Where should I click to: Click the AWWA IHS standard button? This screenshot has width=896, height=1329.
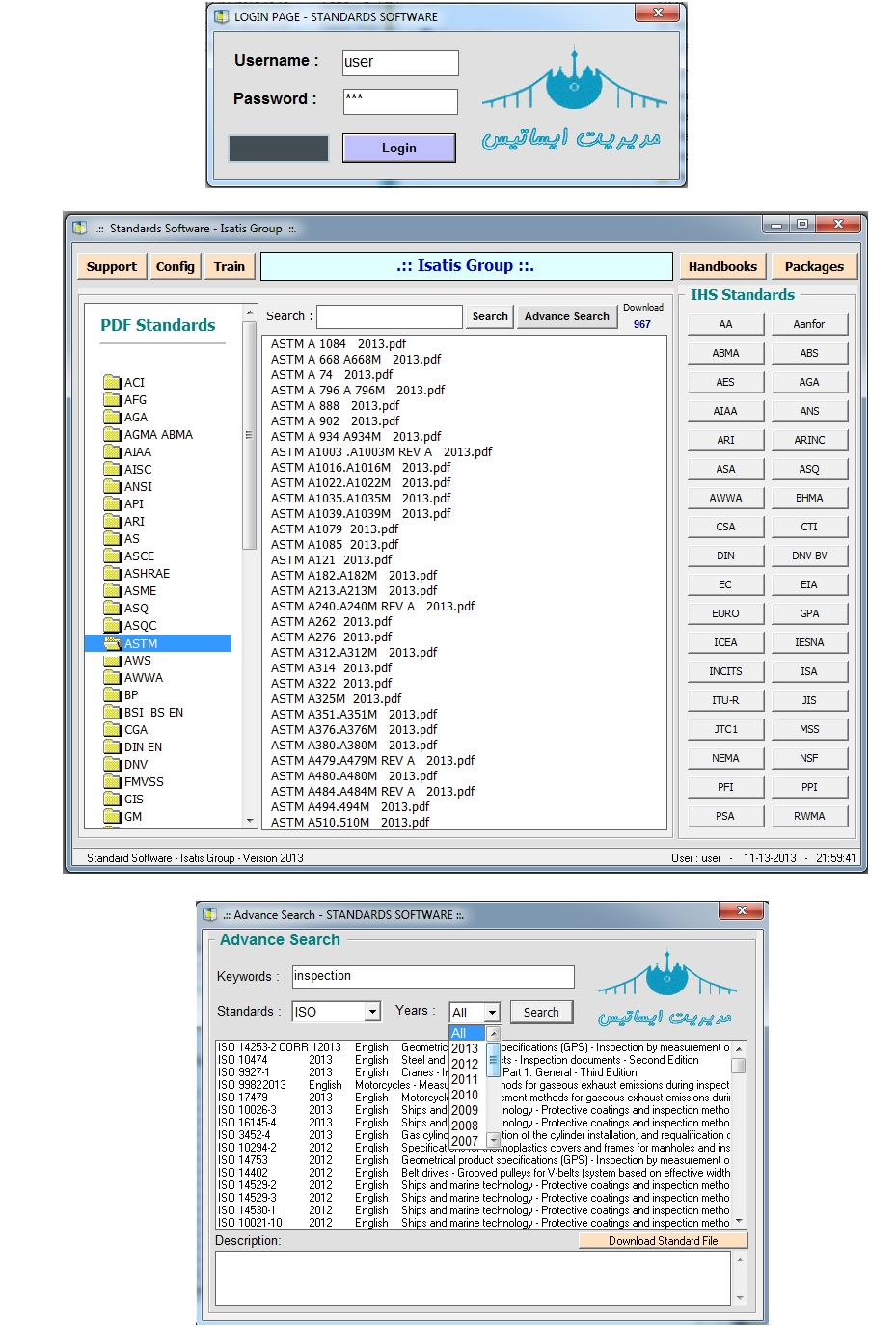[x=725, y=498]
